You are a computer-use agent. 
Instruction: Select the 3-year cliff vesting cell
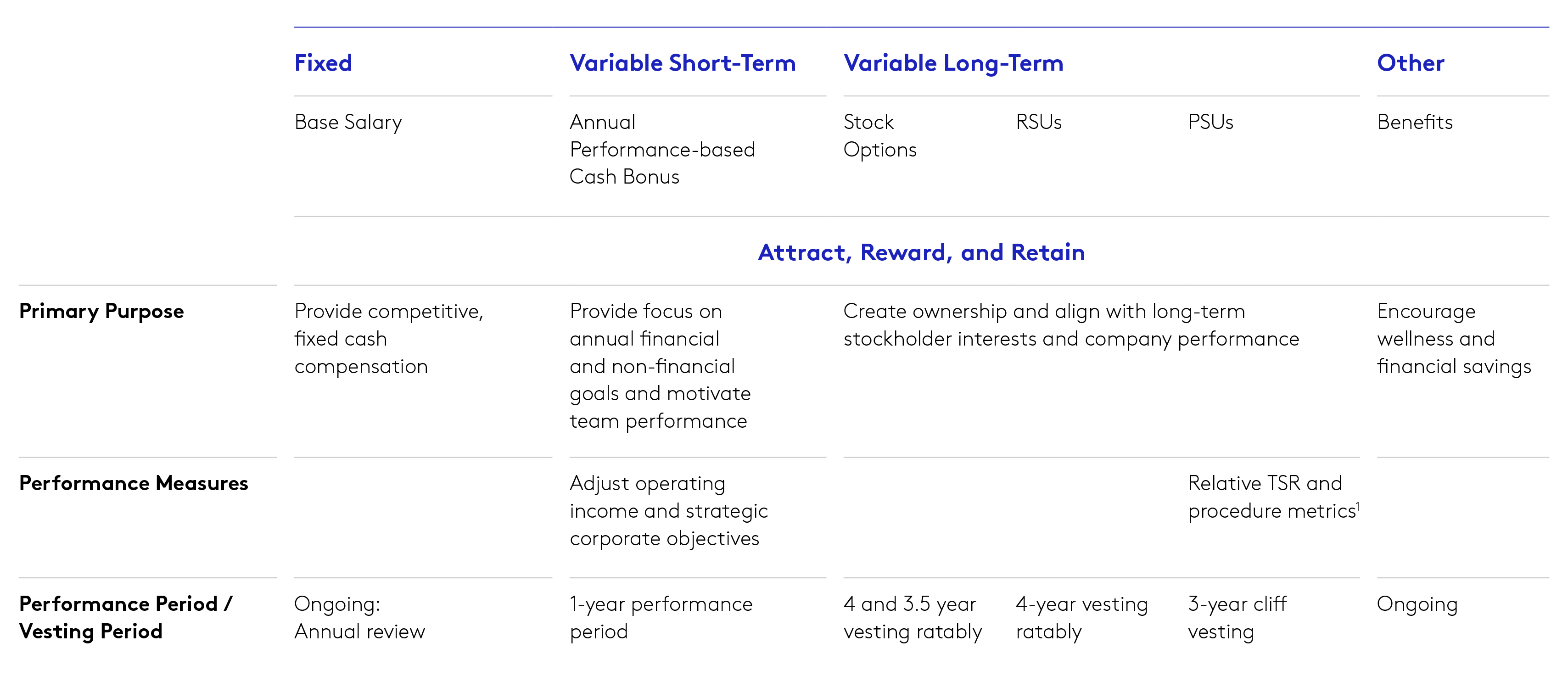coord(1237,618)
